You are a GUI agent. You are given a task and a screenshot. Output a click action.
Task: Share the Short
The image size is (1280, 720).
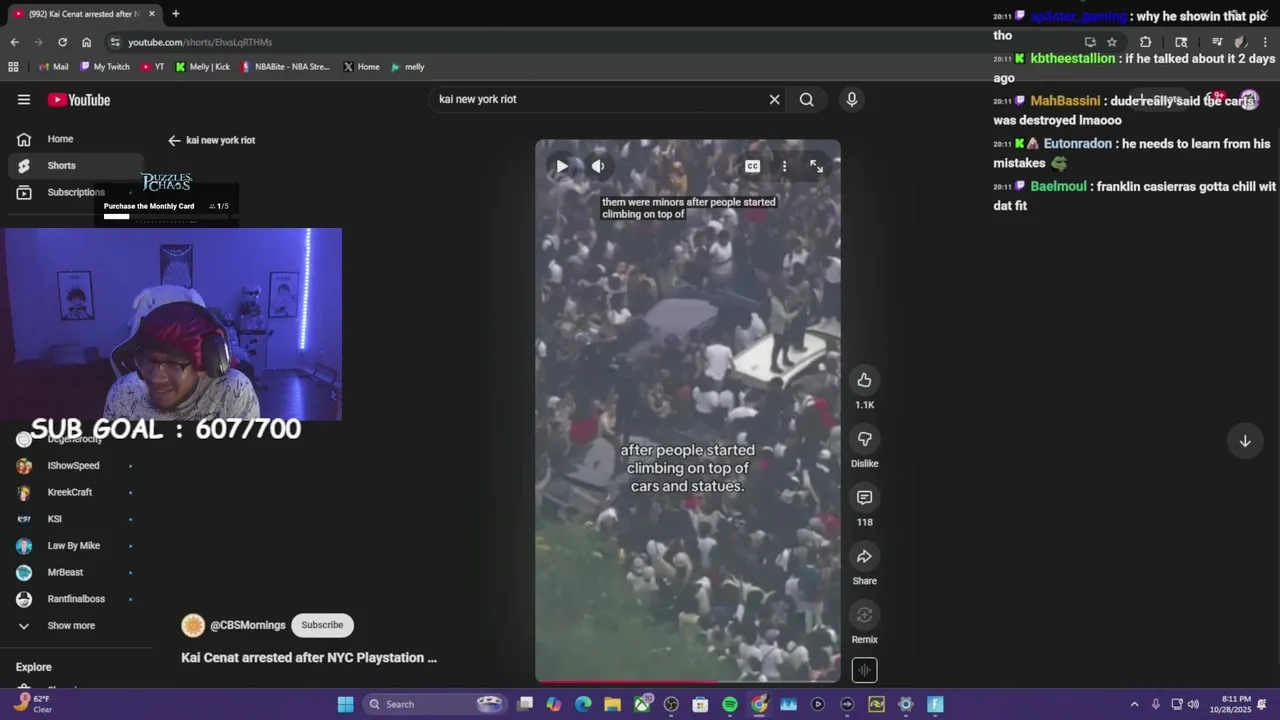point(864,556)
